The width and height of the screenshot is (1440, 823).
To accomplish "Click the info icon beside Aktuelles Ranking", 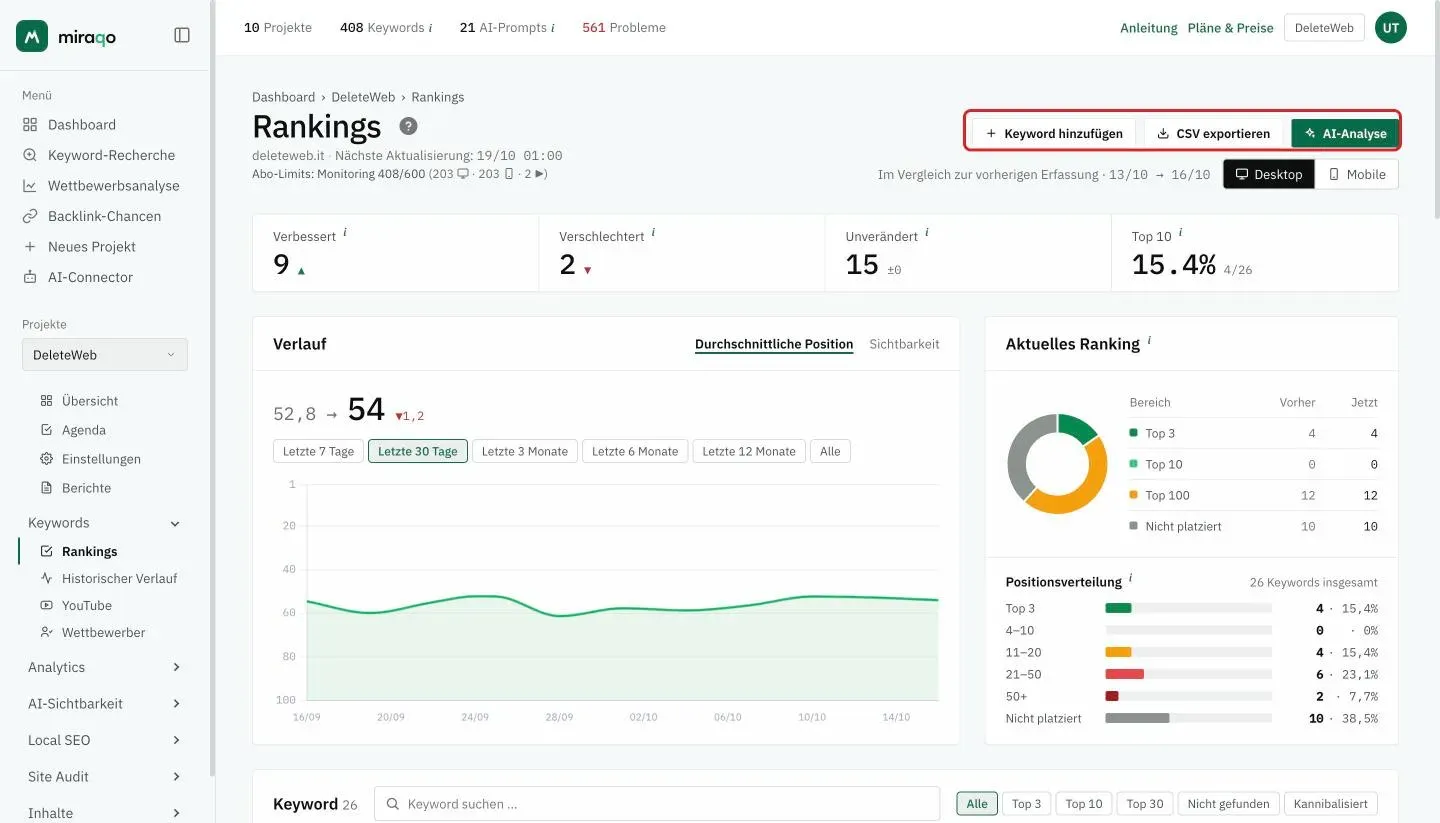I will [1149, 340].
